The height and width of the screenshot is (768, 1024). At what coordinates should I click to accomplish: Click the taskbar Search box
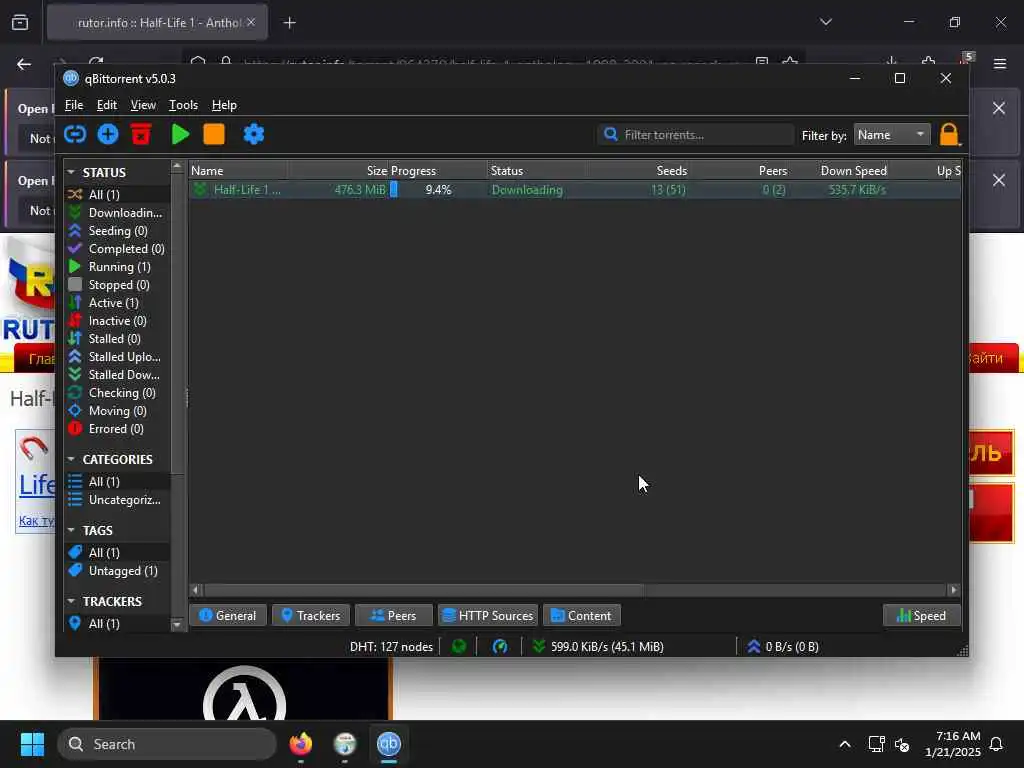(x=167, y=744)
